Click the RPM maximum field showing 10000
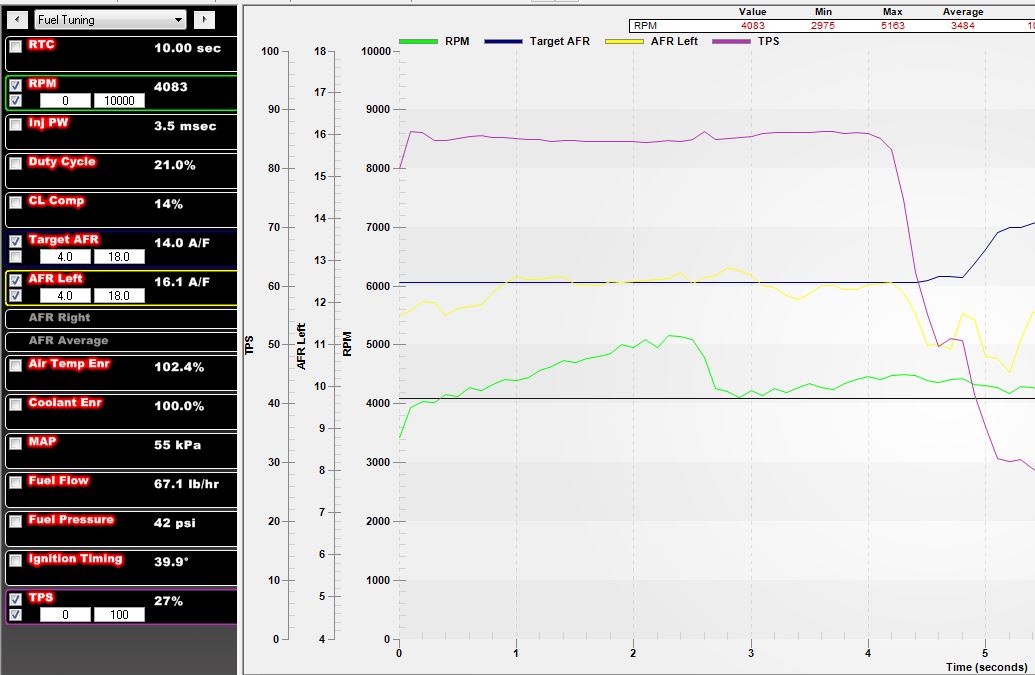1035x675 pixels. pyautogui.click(x=119, y=101)
